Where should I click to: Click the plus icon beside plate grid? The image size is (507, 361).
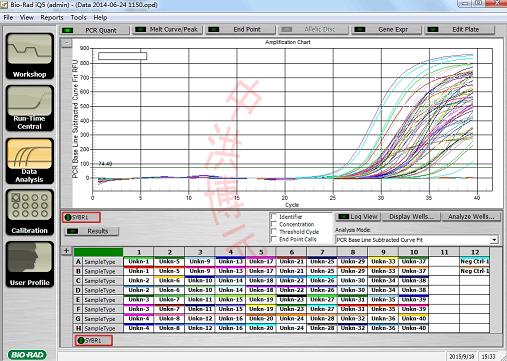tap(66, 251)
